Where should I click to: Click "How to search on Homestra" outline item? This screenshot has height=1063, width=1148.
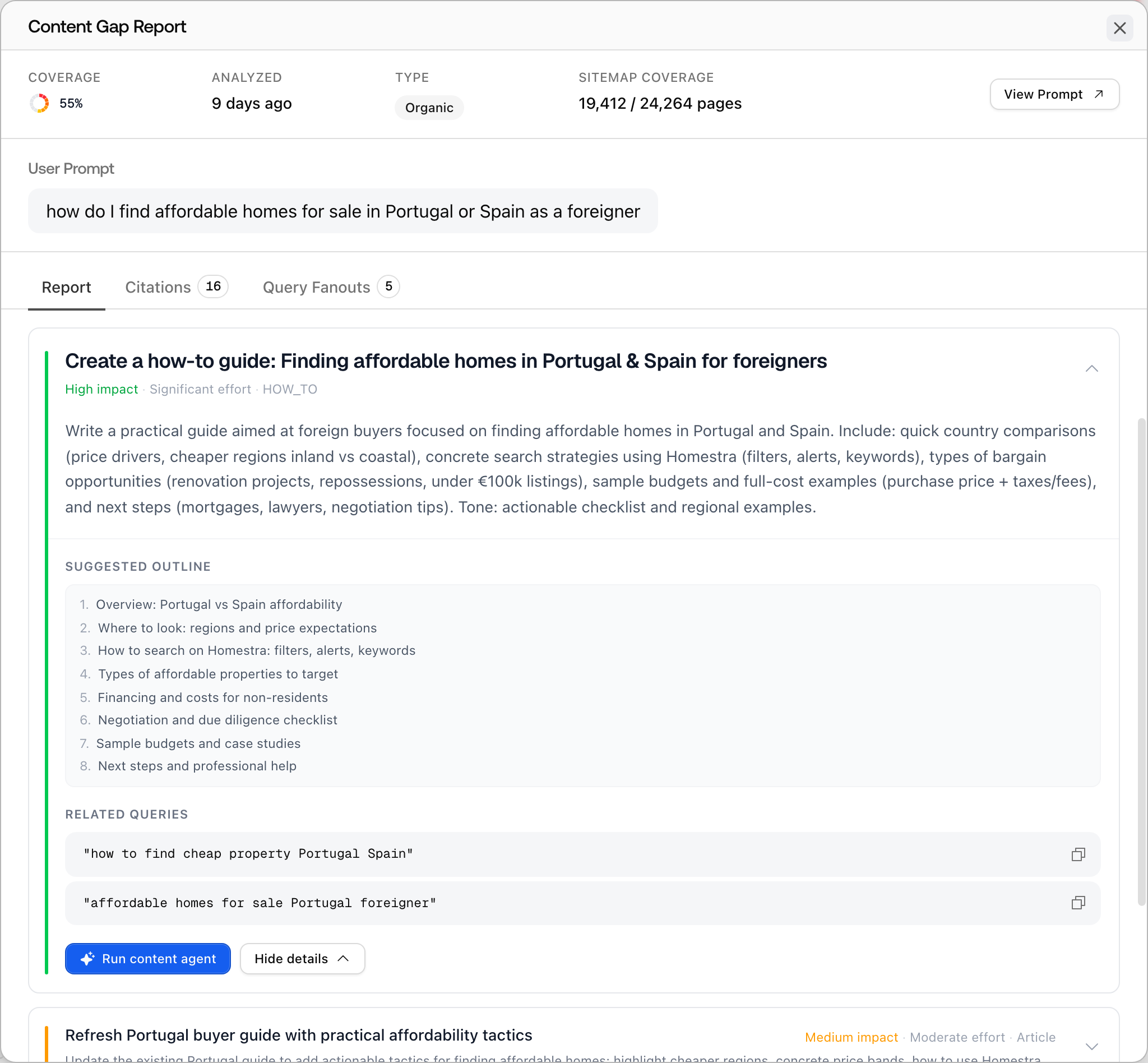[256, 650]
